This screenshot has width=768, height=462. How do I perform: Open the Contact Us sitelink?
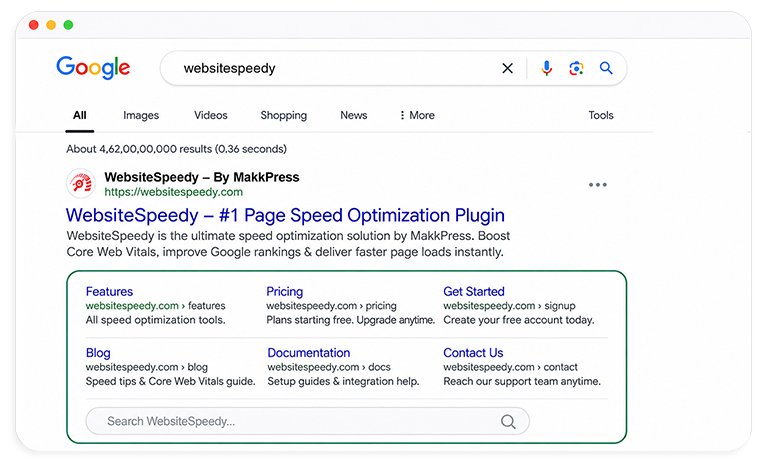473,353
